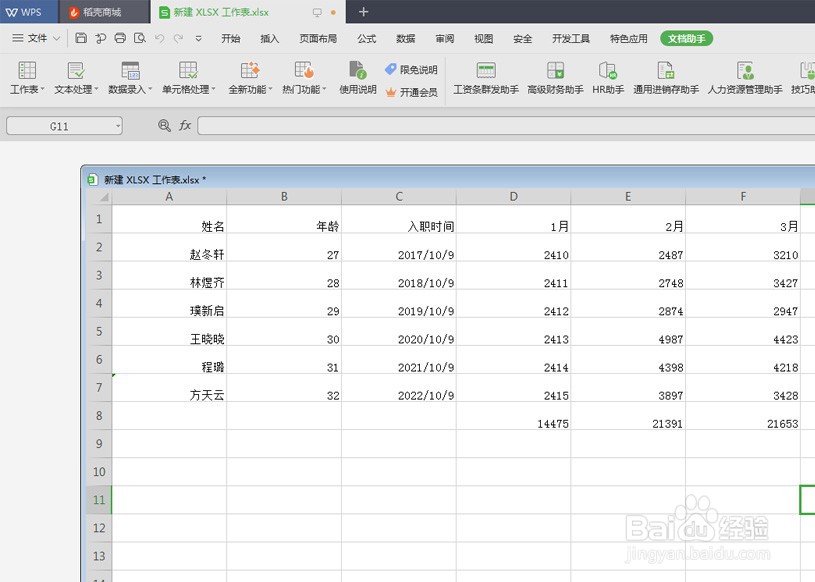Image resolution: width=815 pixels, height=582 pixels.
Task: Open the 数据录入 tool dropdown
Action: point(130,78)
